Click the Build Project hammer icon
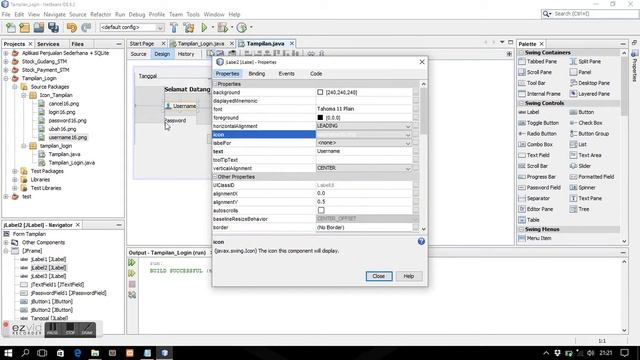The image size is (640, 360). pyautogui.click(x=174, y=27)
